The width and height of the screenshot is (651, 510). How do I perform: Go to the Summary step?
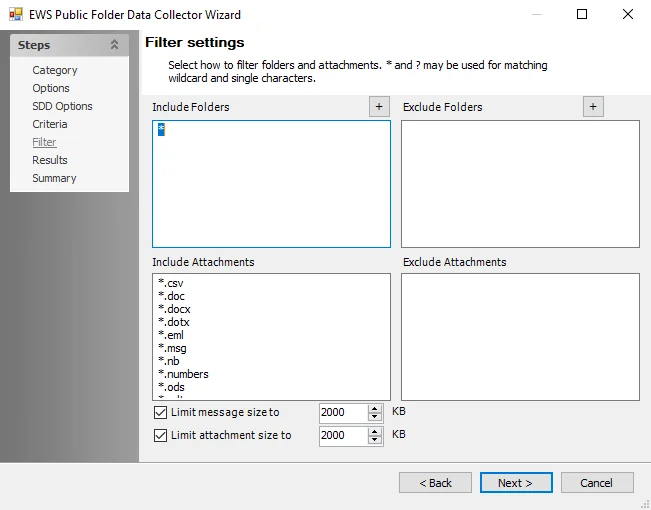click(x=54, y=178)
